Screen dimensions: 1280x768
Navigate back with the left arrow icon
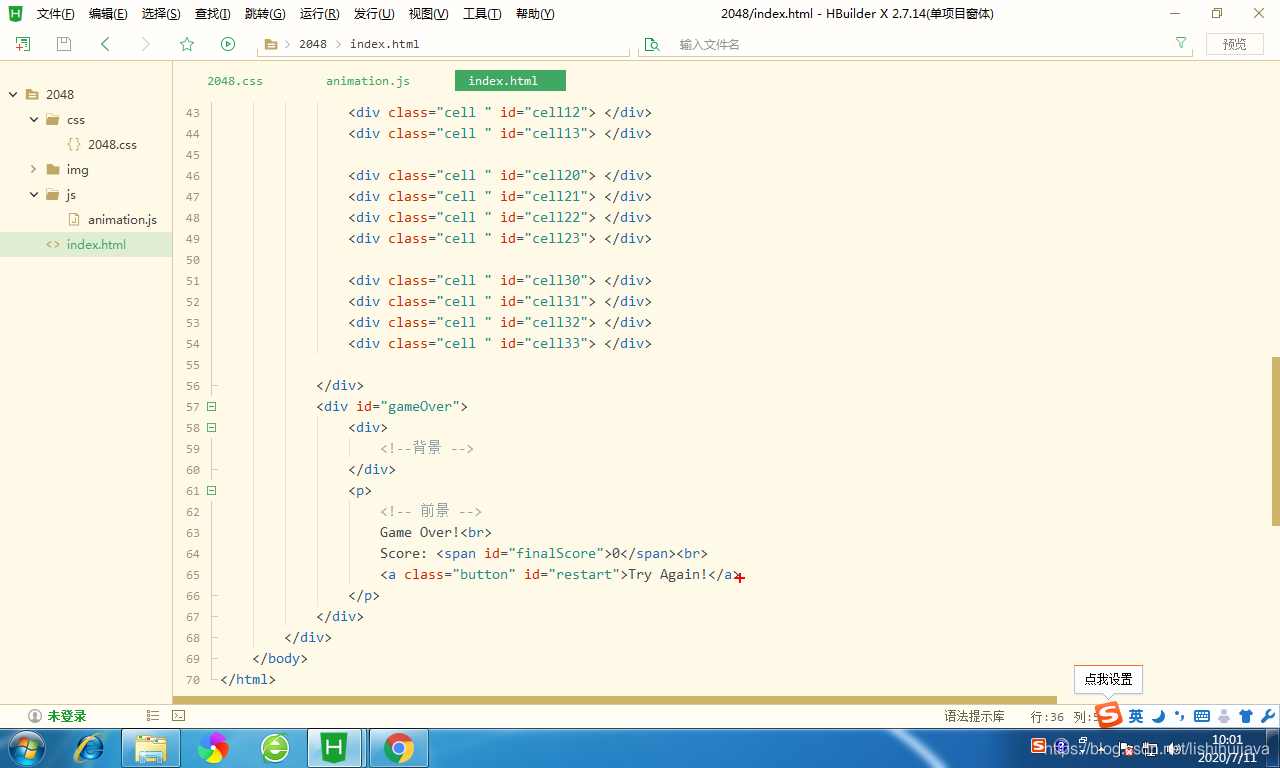point(105,44)
